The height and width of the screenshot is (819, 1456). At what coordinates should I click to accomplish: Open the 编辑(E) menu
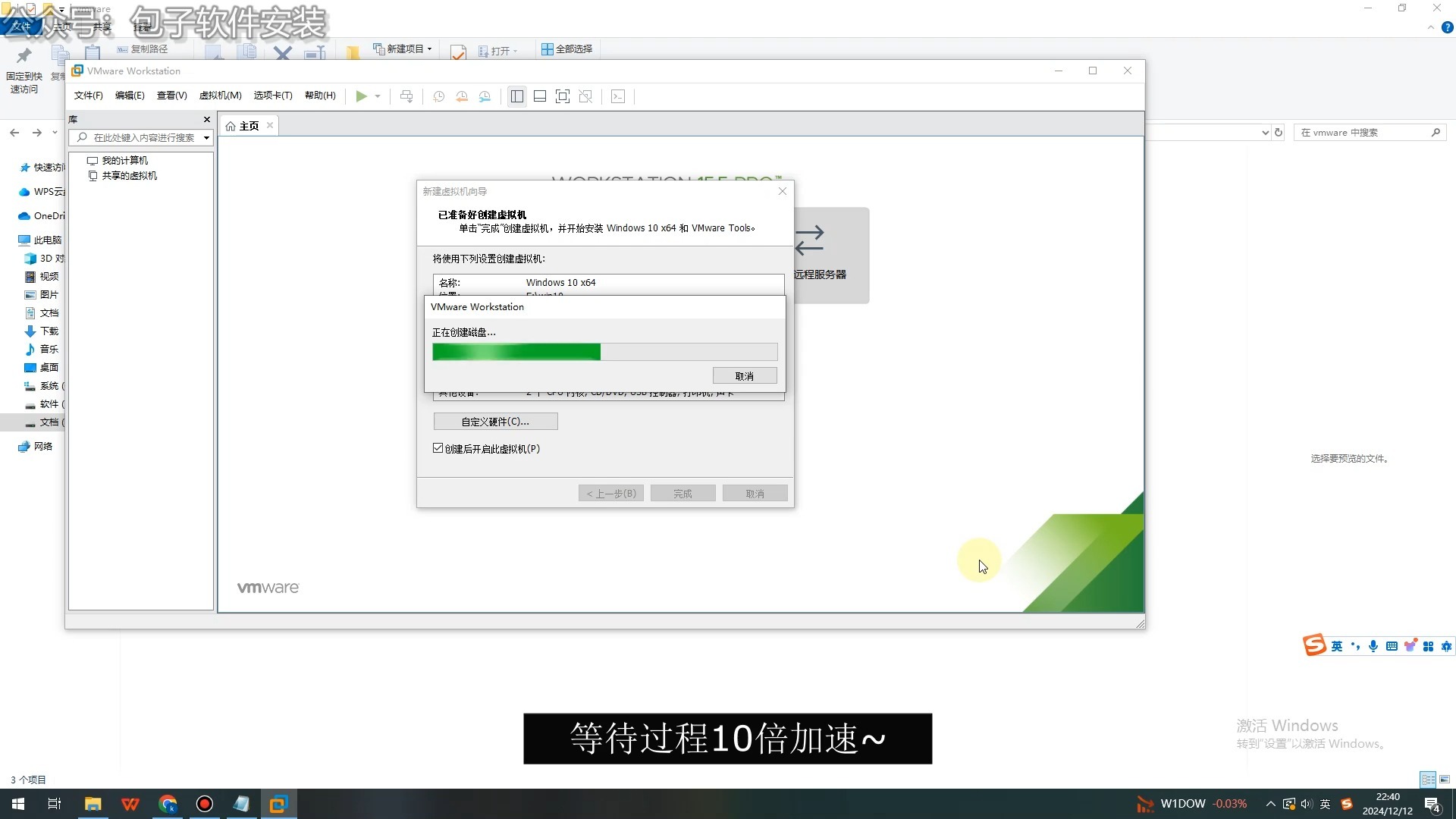130,96
